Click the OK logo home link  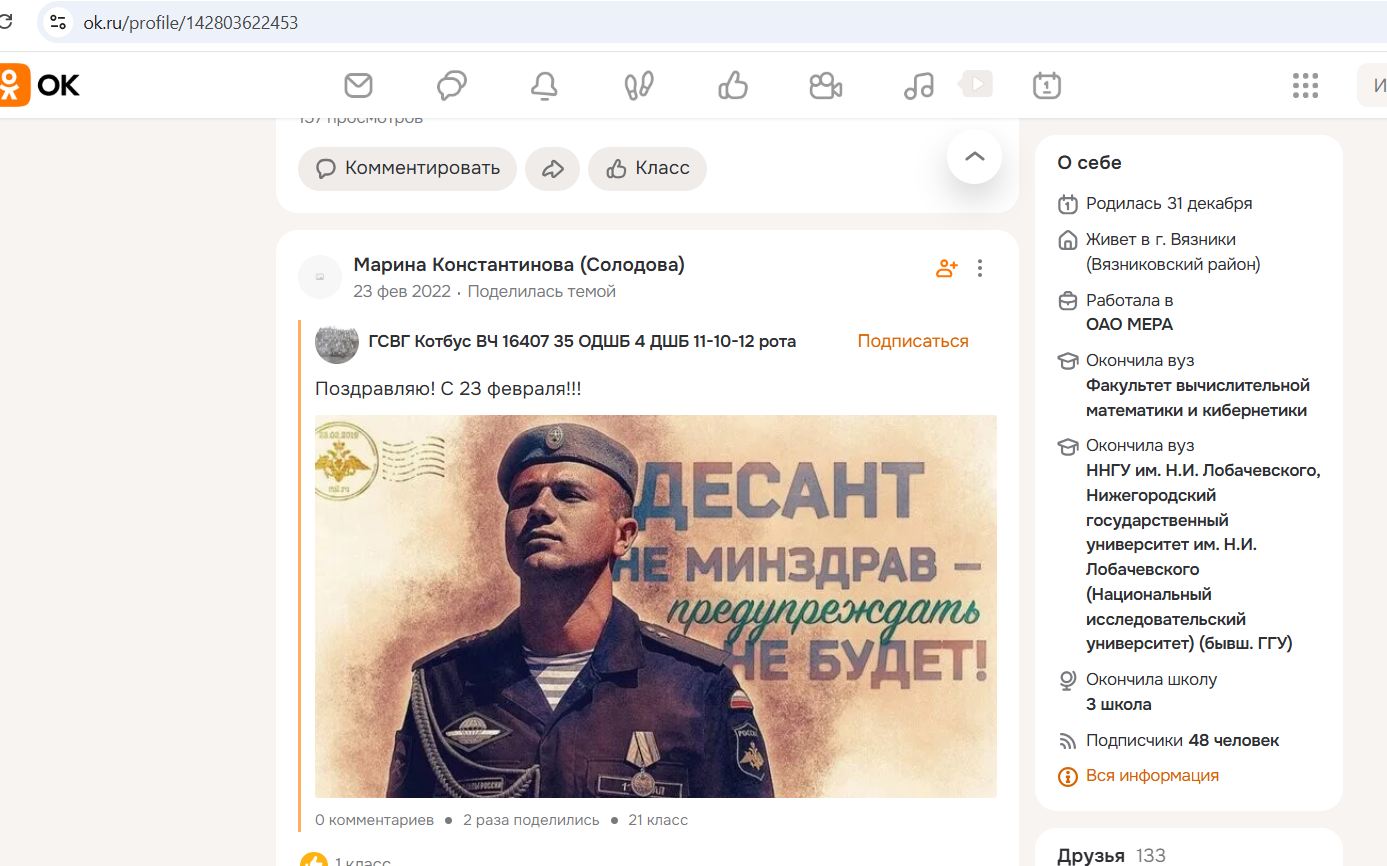[40, 85]
